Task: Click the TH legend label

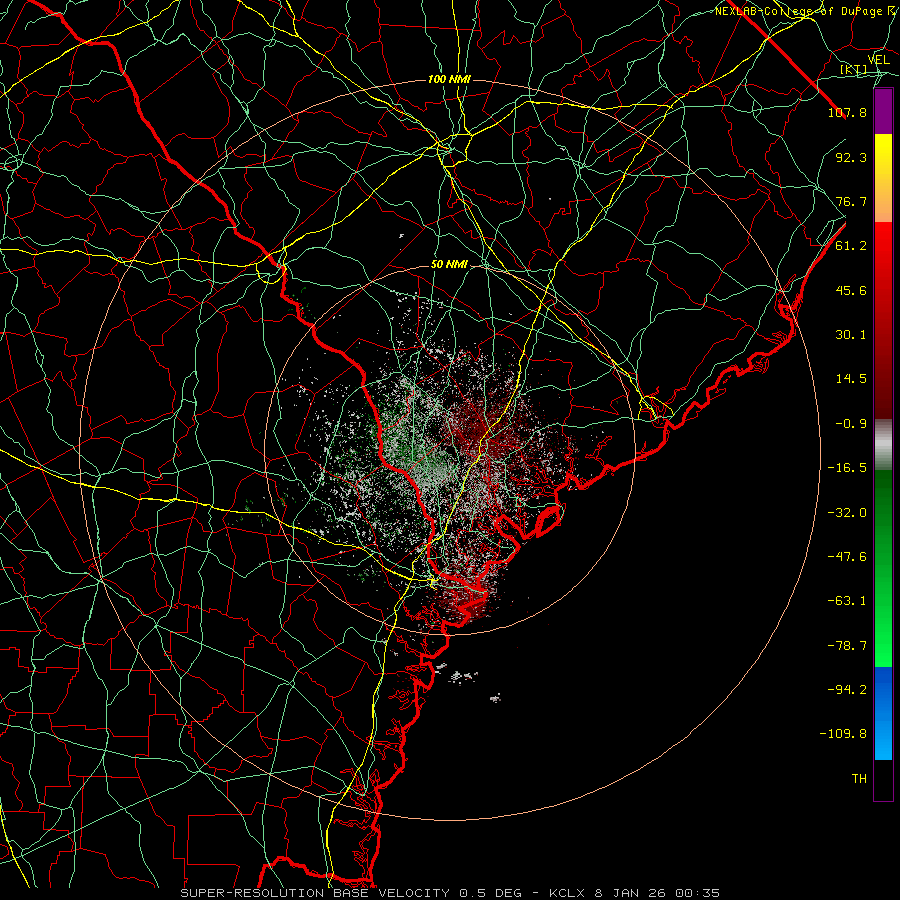Action: pyautogui.click(x=859, y=779)
